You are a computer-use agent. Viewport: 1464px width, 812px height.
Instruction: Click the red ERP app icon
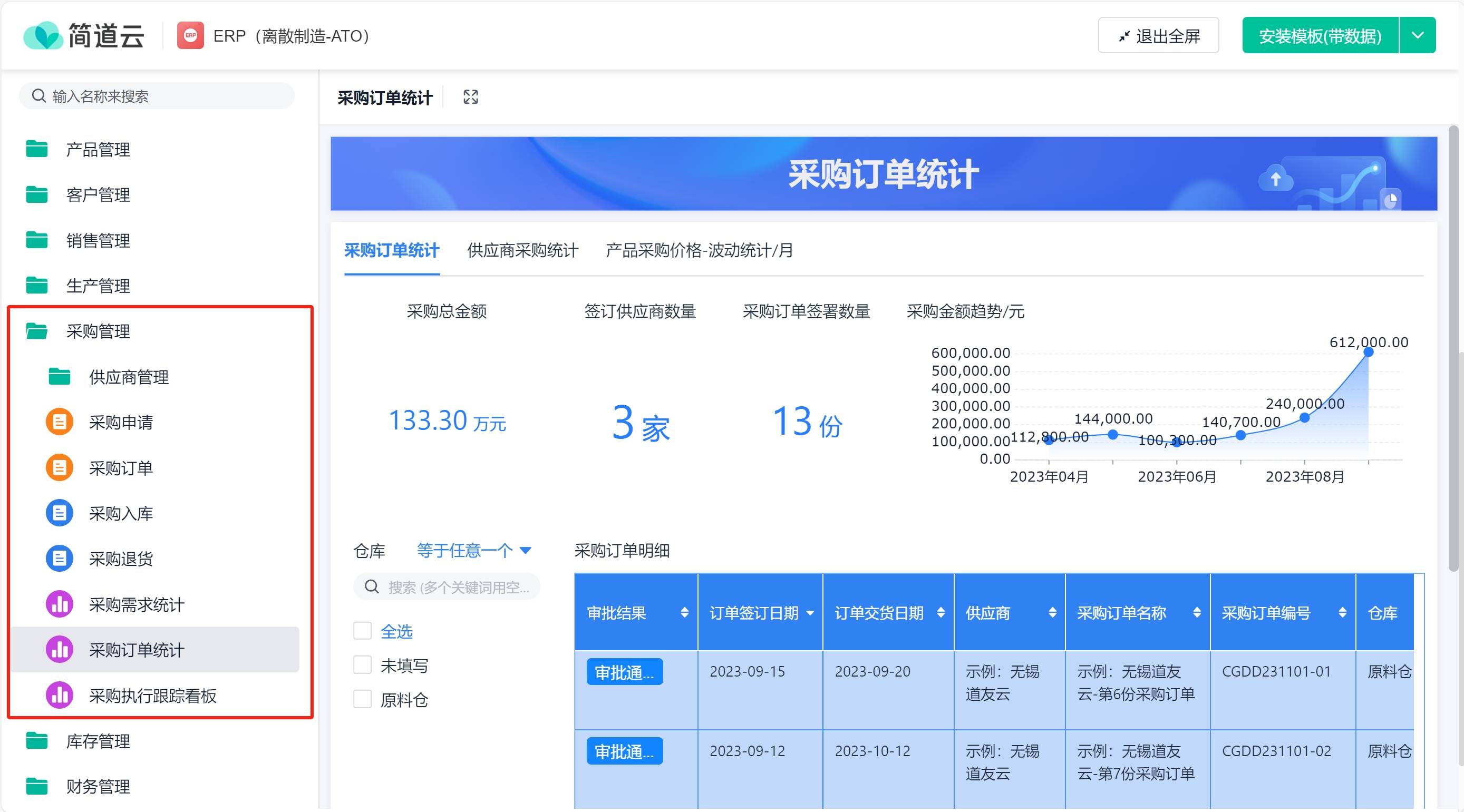[191, 36]
